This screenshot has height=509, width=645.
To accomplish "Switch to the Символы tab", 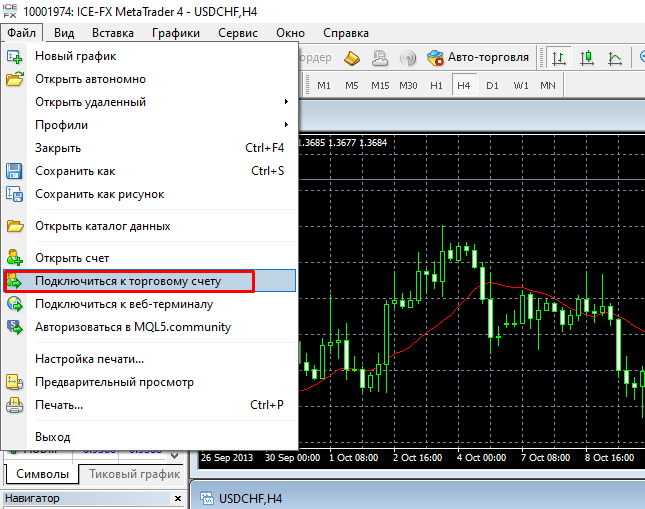I will [x=42, y=474].
